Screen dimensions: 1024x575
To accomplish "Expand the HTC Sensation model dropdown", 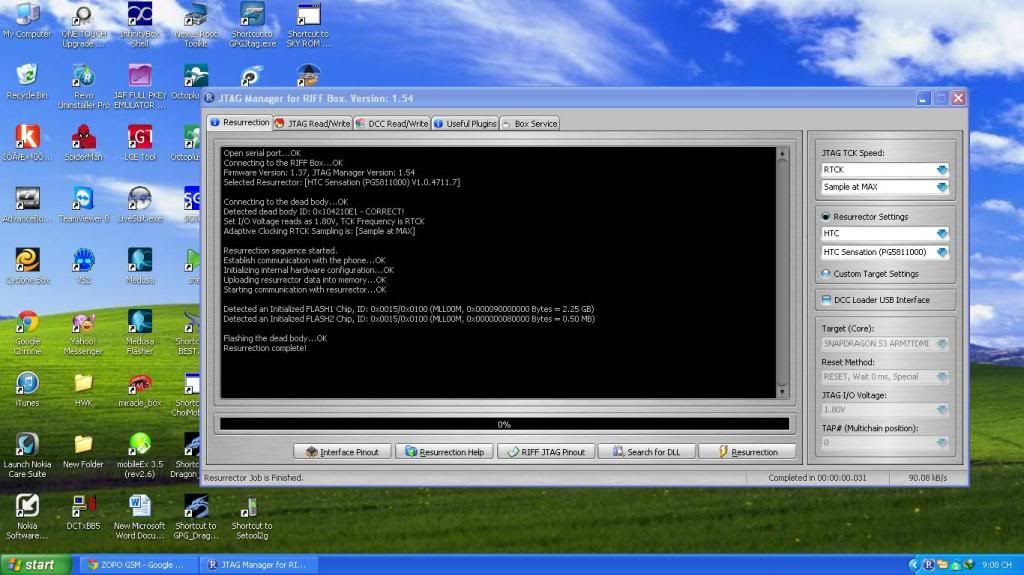I will tap(942, 252).
